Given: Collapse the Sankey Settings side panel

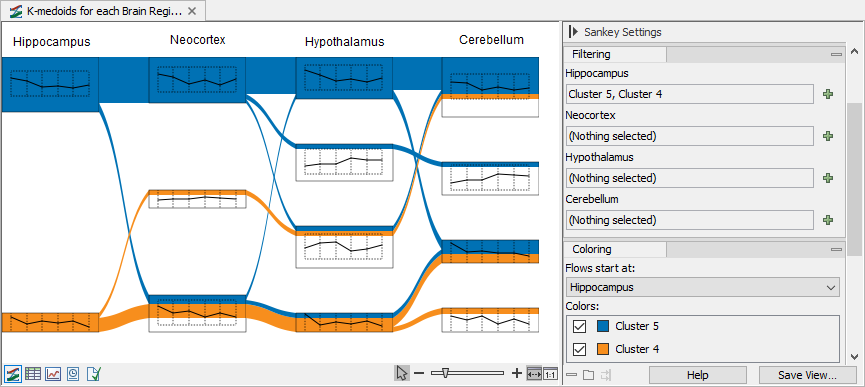Looking at the screenshot, I should [572, 32].
